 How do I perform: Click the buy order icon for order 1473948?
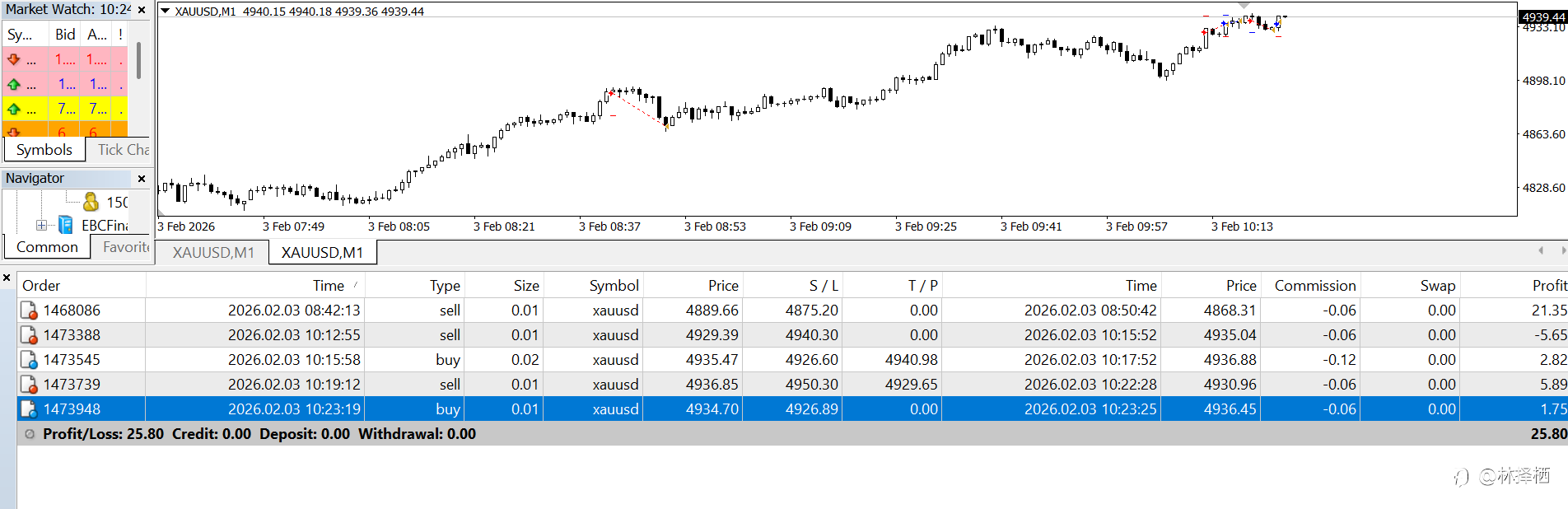coord(29,409)
